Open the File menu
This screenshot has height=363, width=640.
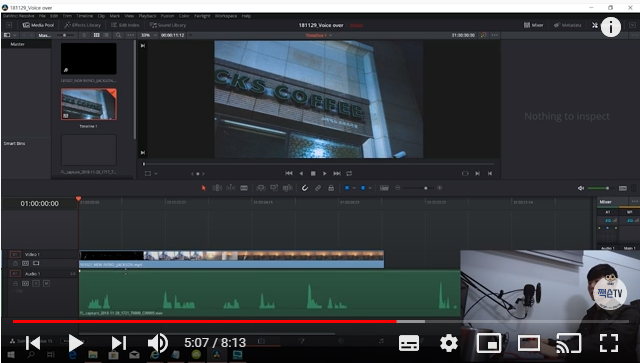(x=42, y=16)
